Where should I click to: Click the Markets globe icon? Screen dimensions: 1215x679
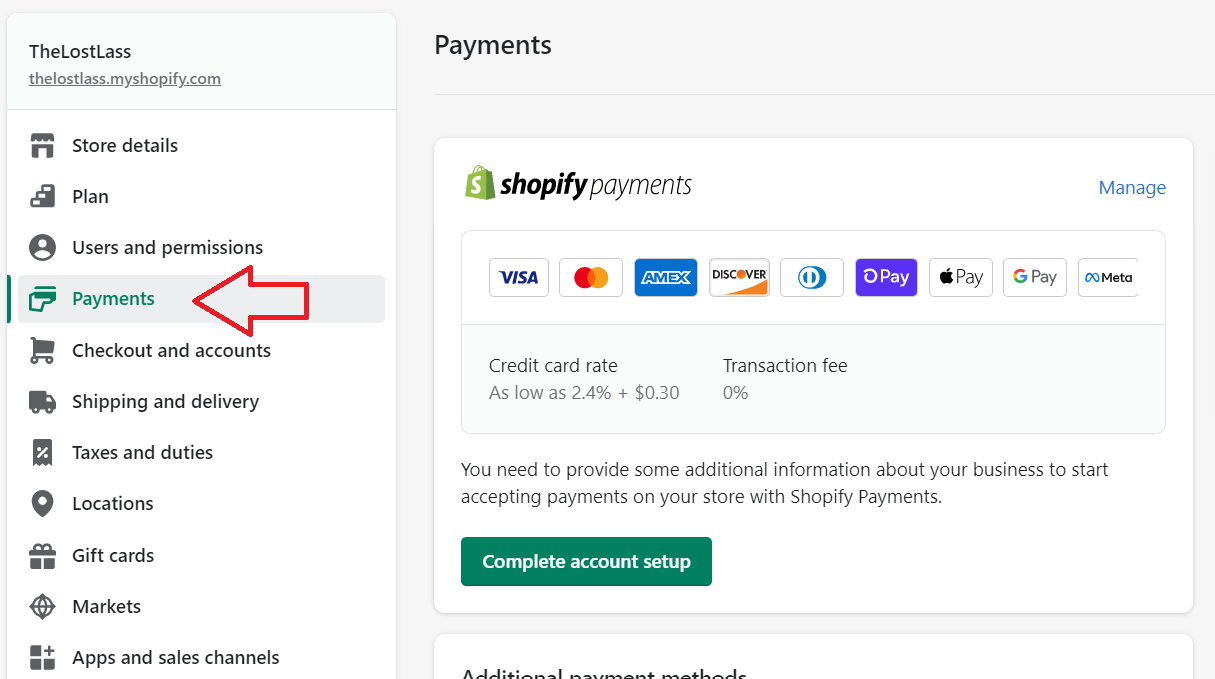[42, 606]
